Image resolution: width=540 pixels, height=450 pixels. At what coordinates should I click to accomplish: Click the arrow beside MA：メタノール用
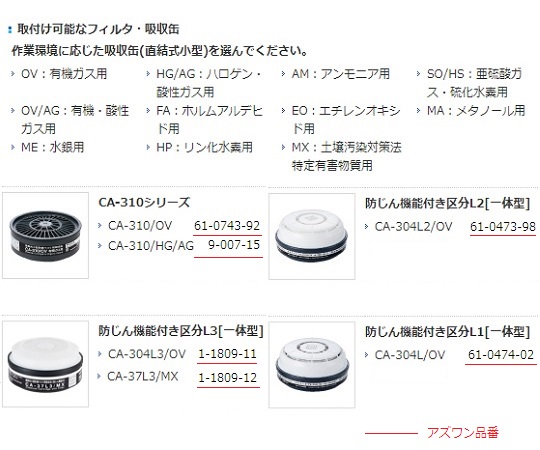[x=419, y=111]
